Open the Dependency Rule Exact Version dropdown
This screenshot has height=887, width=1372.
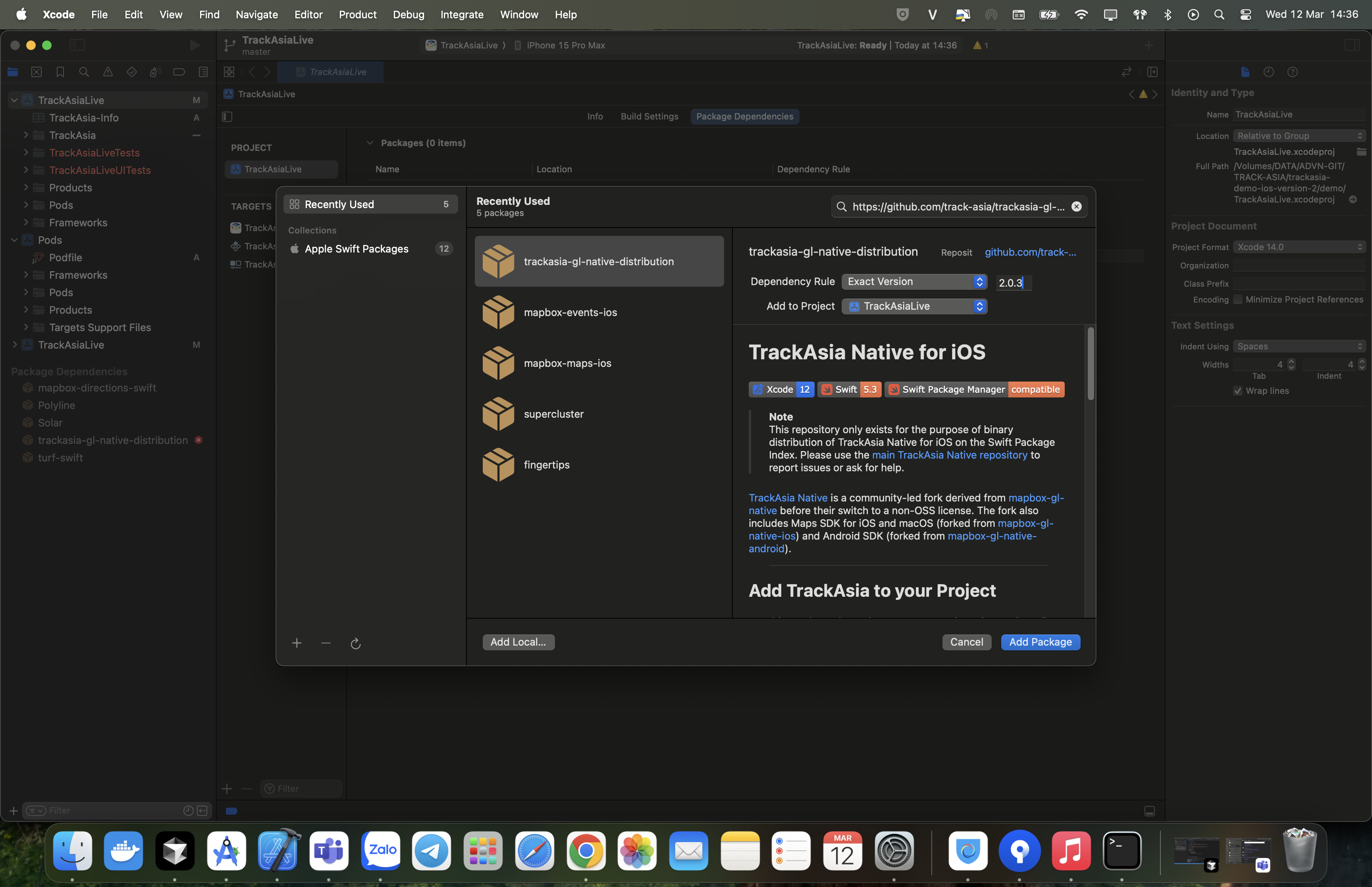tap(914, 282)
